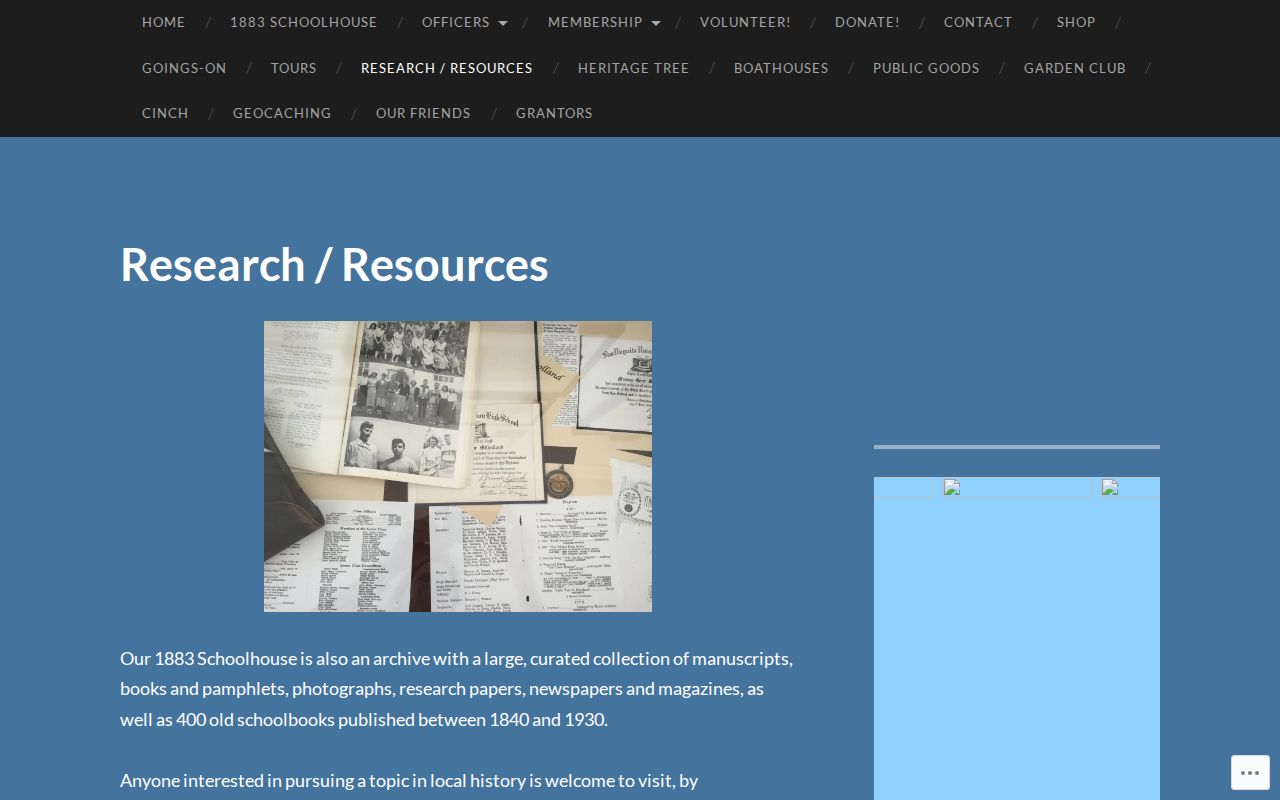Click the archive documents photo
1280x800 pixels.
[x=458, y=466]
